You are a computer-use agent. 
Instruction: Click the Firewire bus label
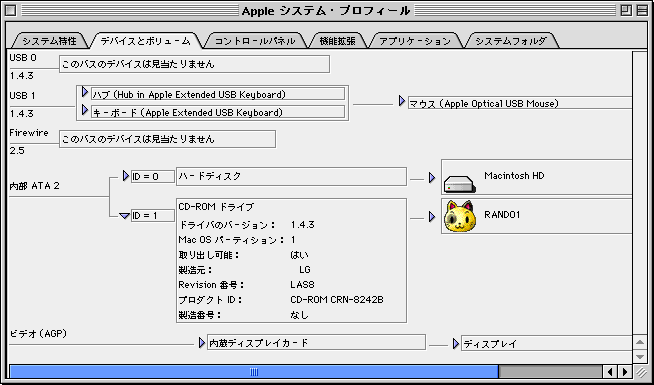point(29,133)
